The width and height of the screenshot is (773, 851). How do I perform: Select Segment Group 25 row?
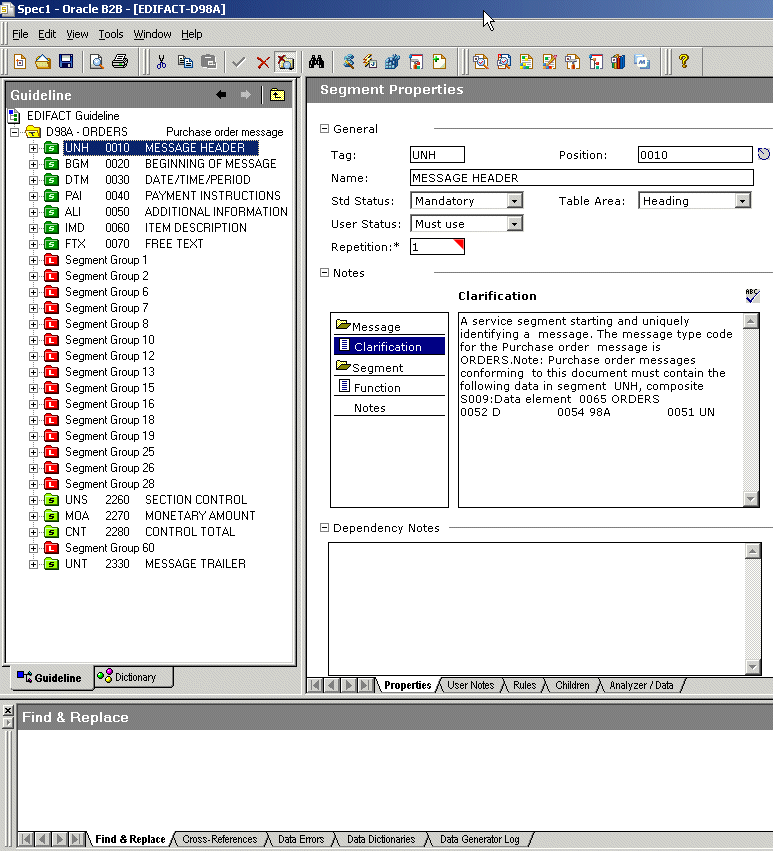tap(110, 452)
